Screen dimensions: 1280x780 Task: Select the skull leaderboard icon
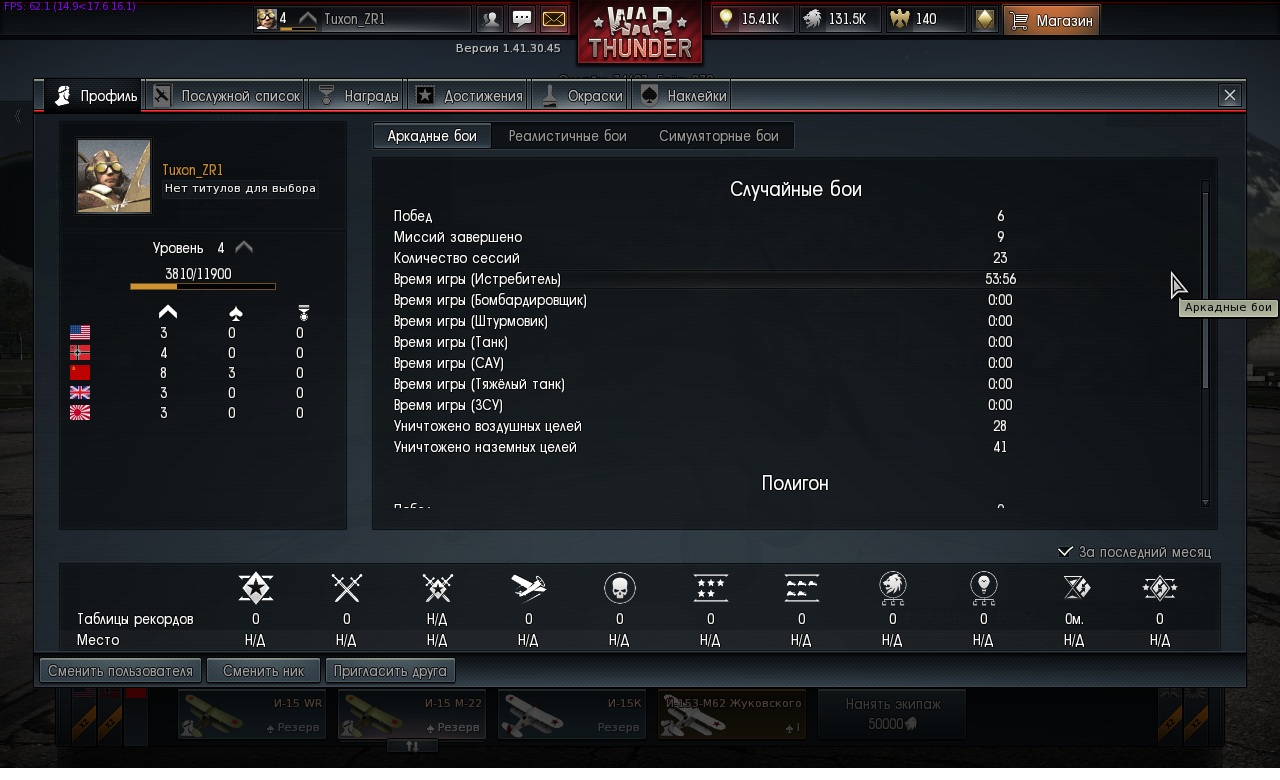pyautogui.click(x=620, y=588)
